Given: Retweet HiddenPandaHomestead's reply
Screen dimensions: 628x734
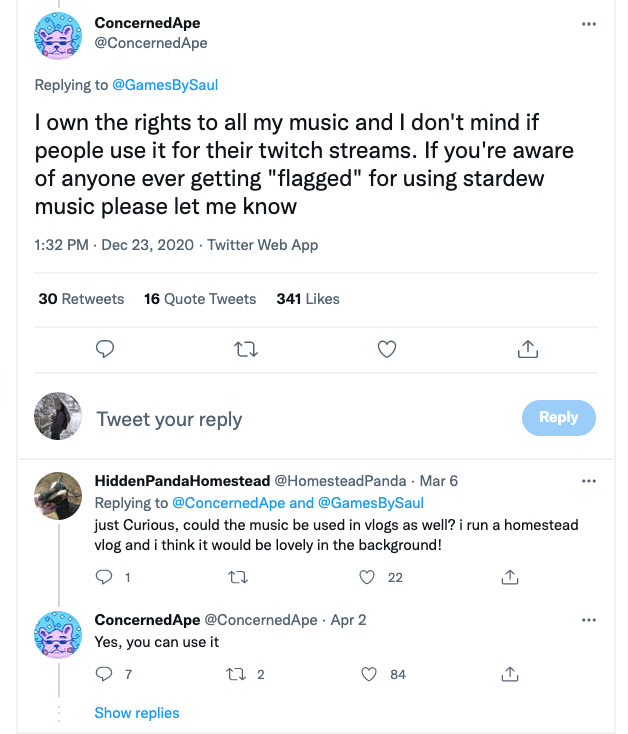Looking at the screenshot, I should coord(238,577).
